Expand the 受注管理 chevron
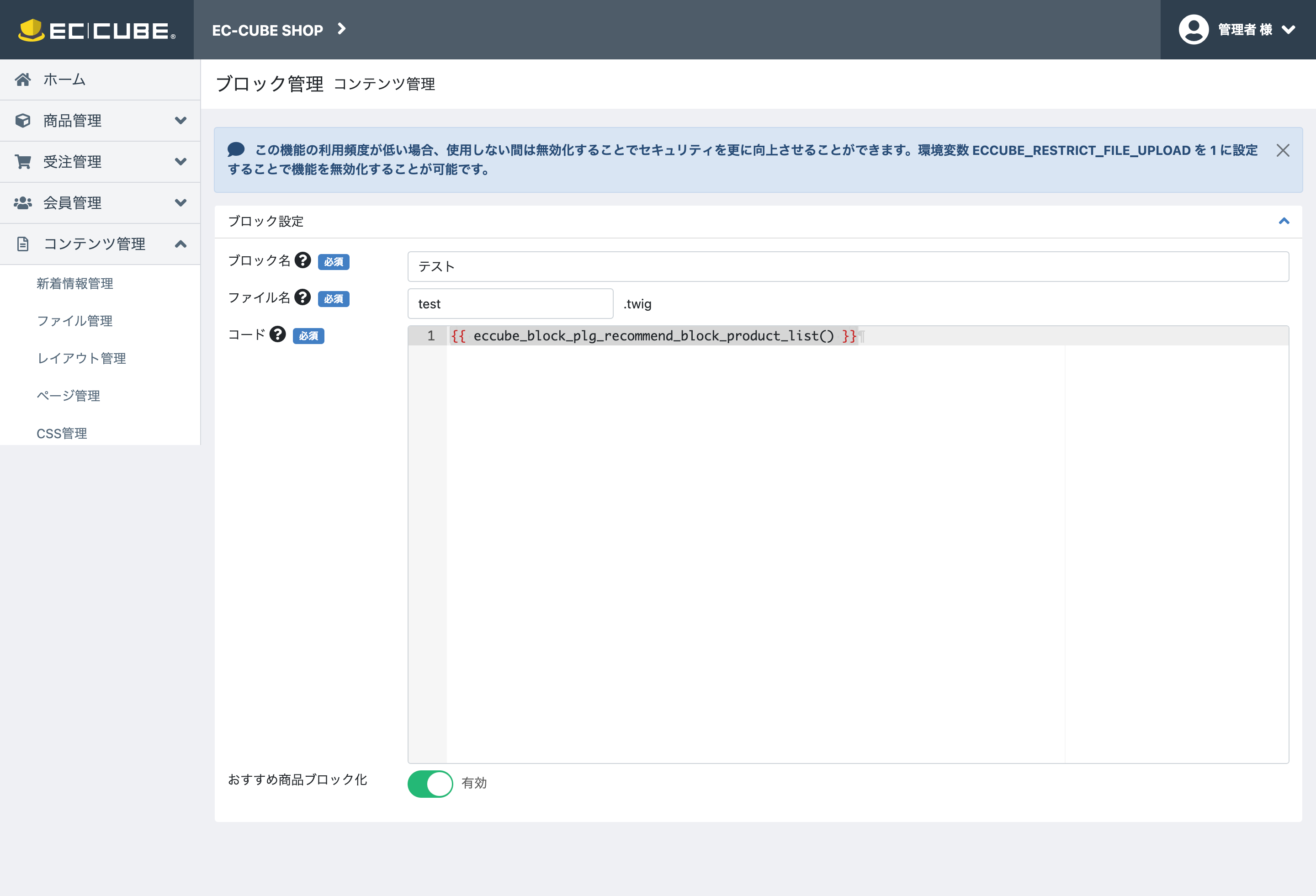Image resolution: width=1316 pixels, height=896 pixels. click(x=180, y=162)
